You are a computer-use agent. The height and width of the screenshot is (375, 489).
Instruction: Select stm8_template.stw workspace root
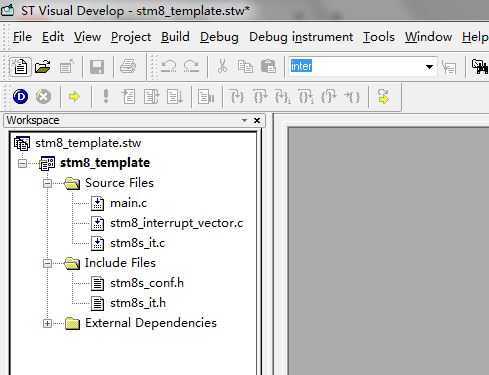tap(88, 143)
